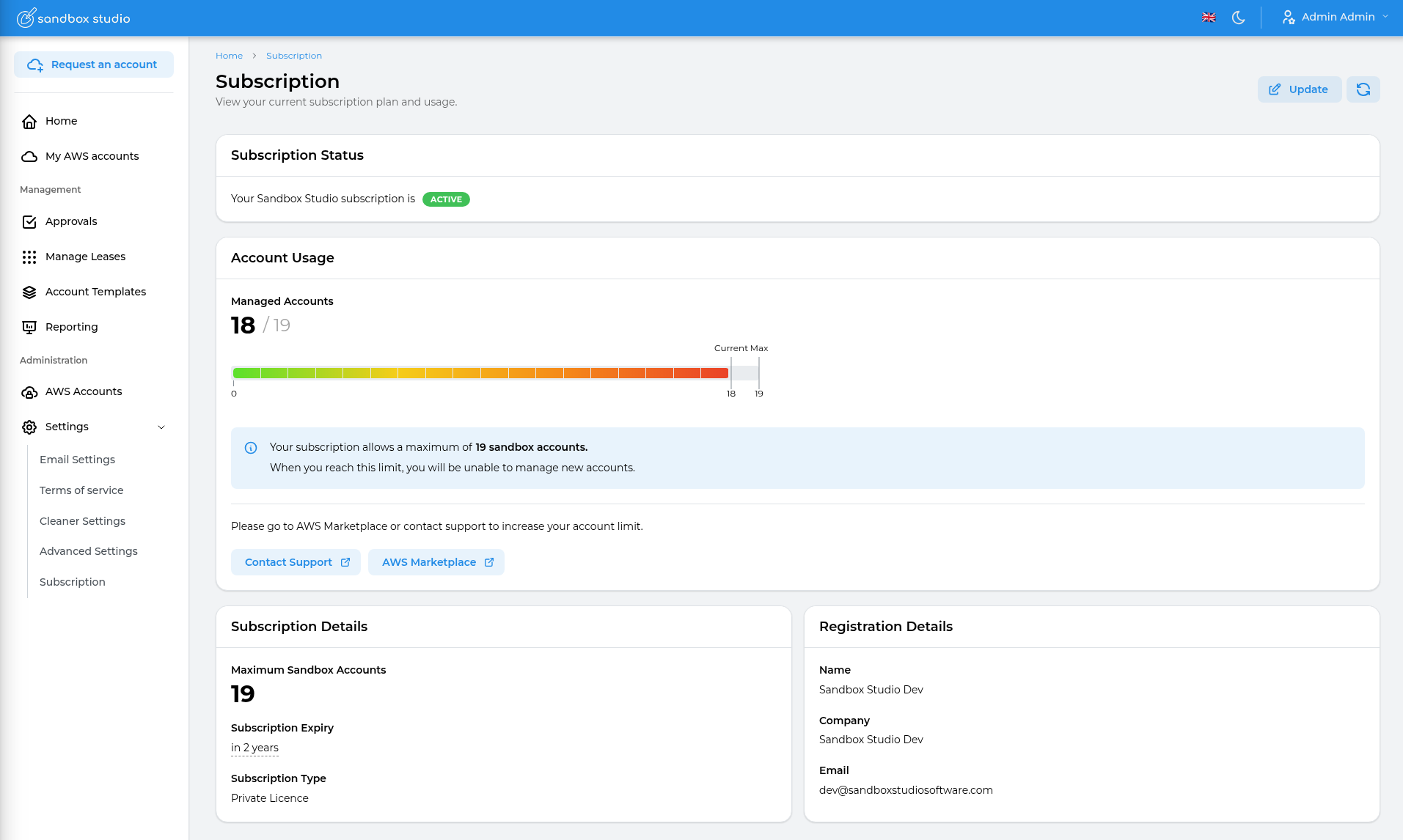Image resolution: width=1403 pixels, height=840 pixels.
Task: Click the Home house icon in sidebar
Action: click(29, 122)
